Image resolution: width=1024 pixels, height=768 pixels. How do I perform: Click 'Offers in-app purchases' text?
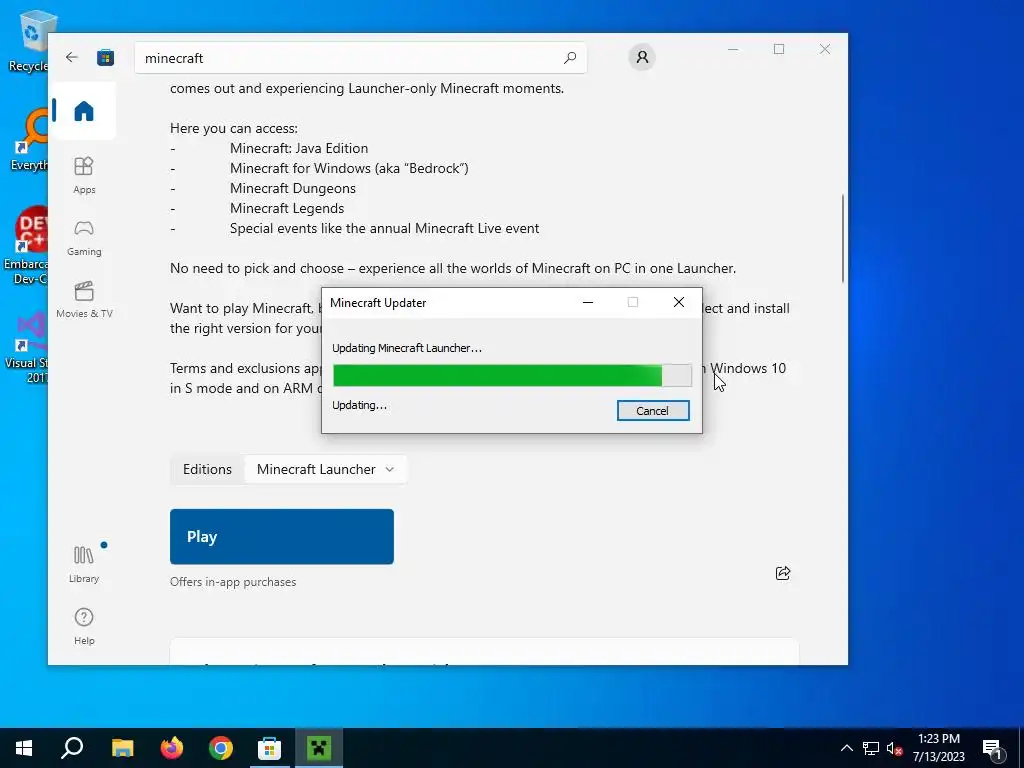[x=232, y=582]
